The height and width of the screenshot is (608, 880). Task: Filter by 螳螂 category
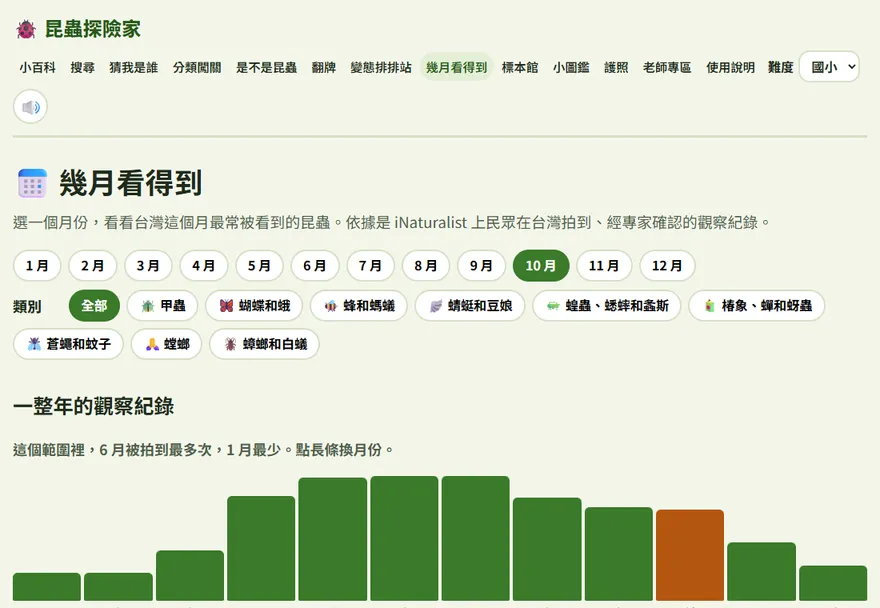click(x=167, y=344)
